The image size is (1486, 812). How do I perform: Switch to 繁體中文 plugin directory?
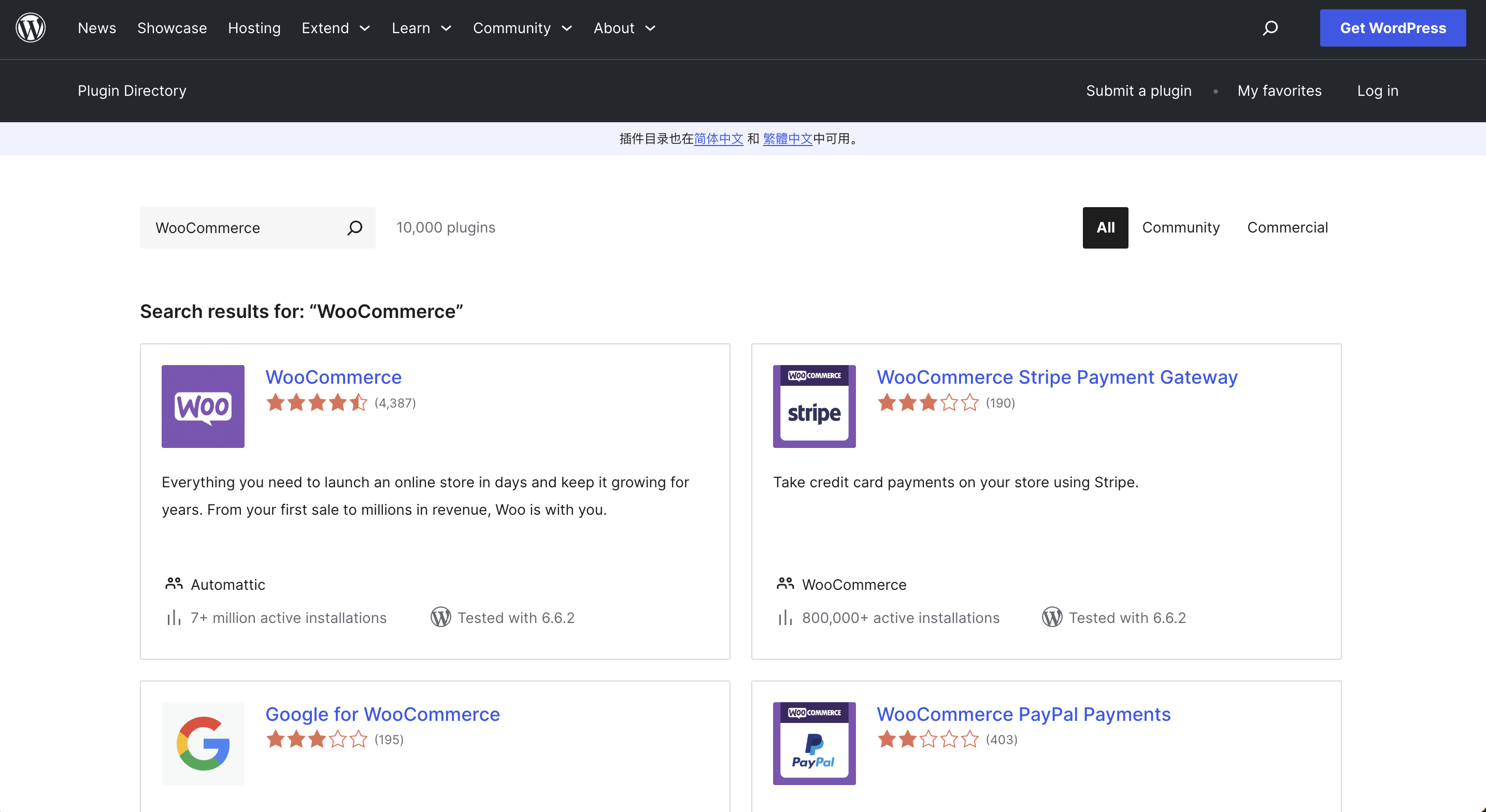[x=788, y=138]
